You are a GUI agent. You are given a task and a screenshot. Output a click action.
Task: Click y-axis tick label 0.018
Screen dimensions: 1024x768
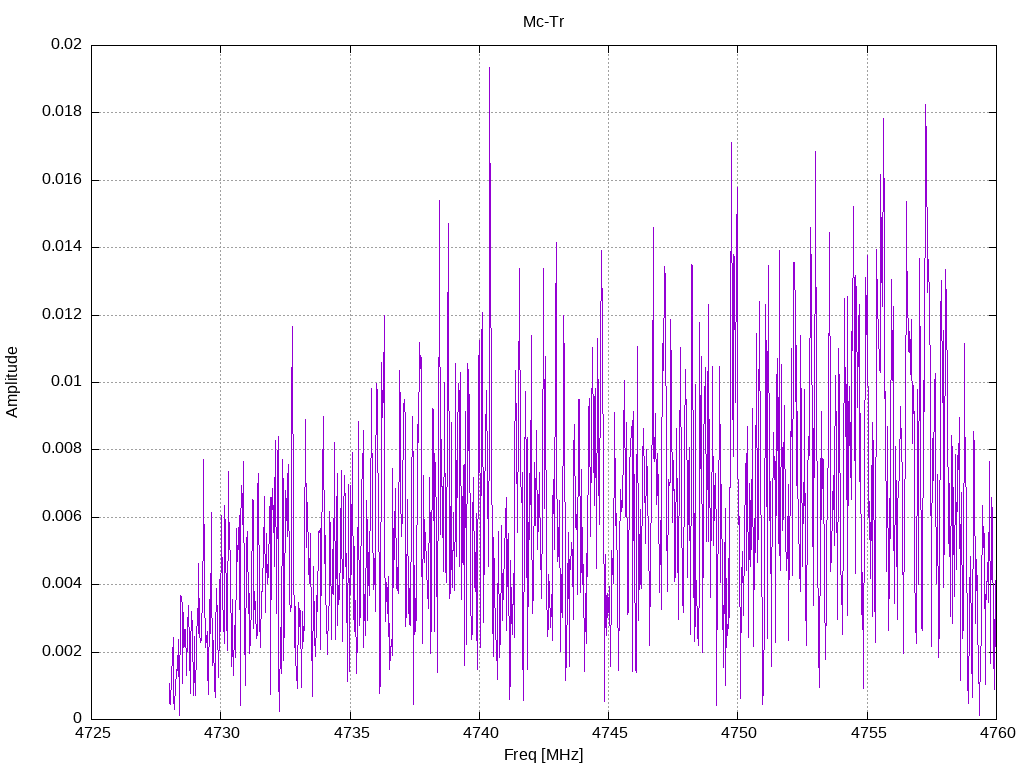[x=62, y=111]
